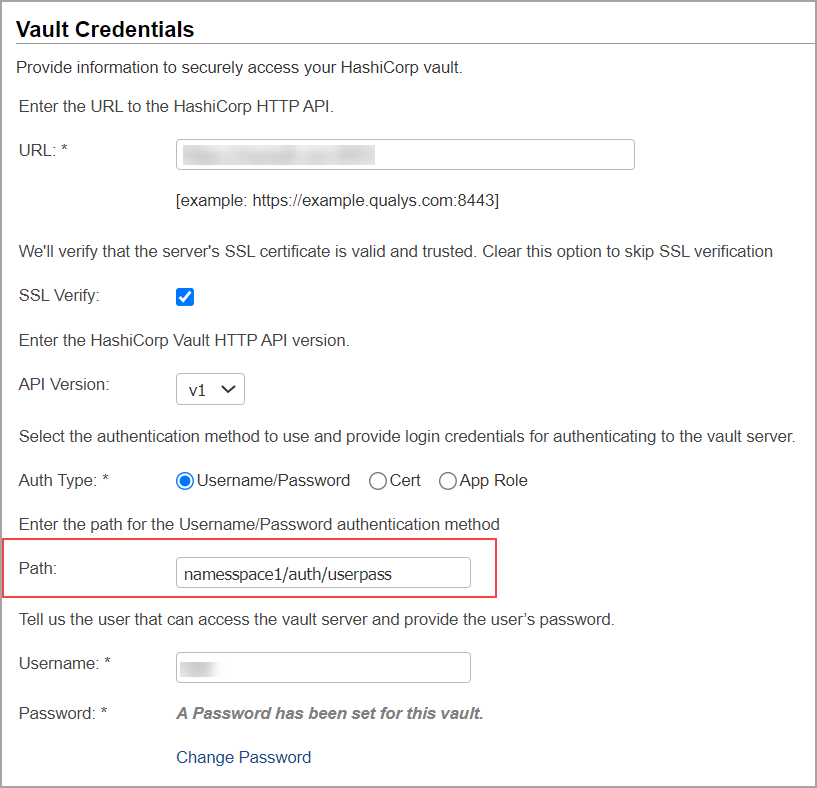Image resolution: width=817 pixels, height=788 pixels.
Task: Click into the Username text box
Action: click(323, 668)
